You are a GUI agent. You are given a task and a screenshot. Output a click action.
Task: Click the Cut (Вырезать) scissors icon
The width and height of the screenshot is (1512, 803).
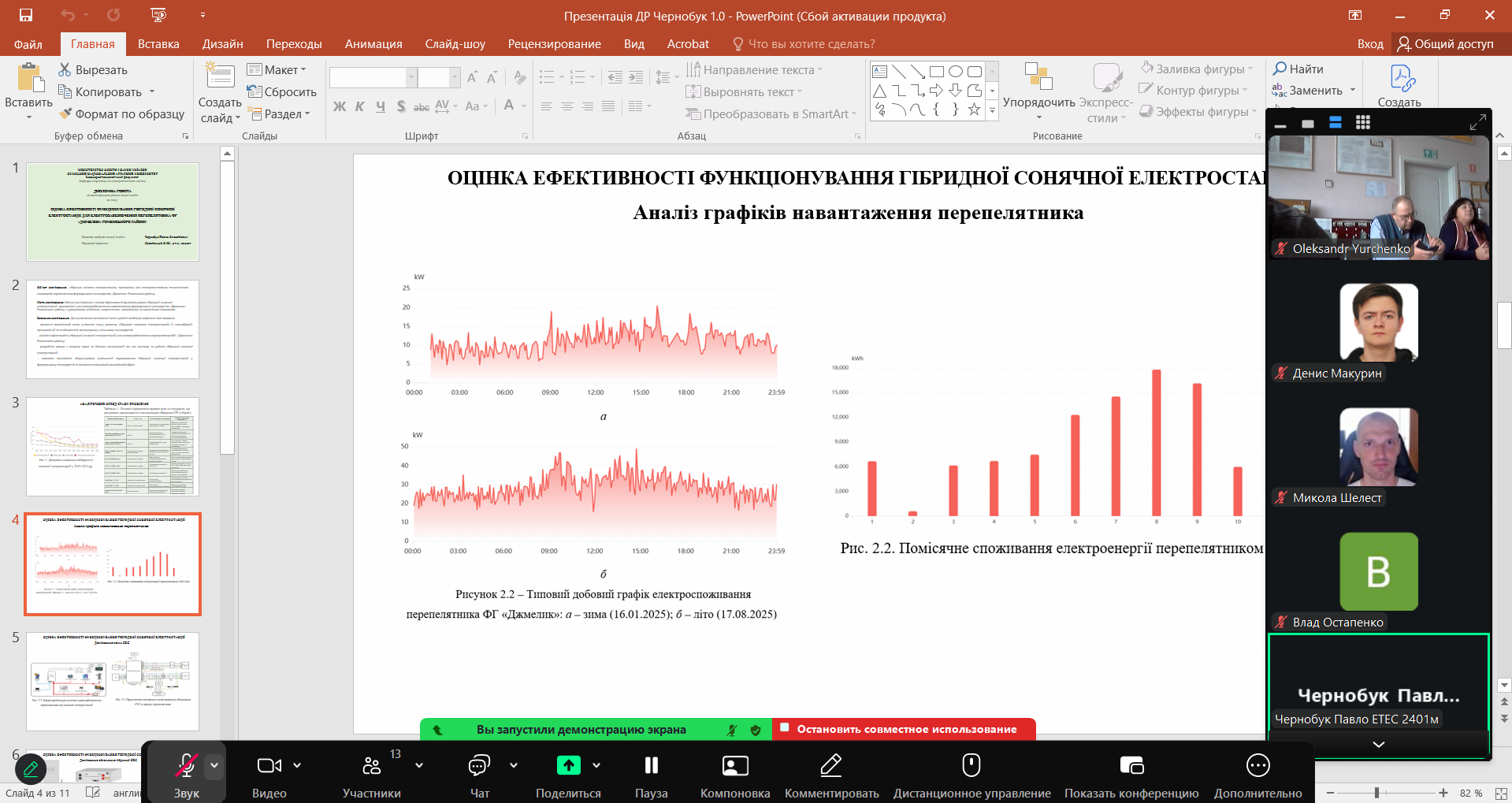click(x=65, y=70)
